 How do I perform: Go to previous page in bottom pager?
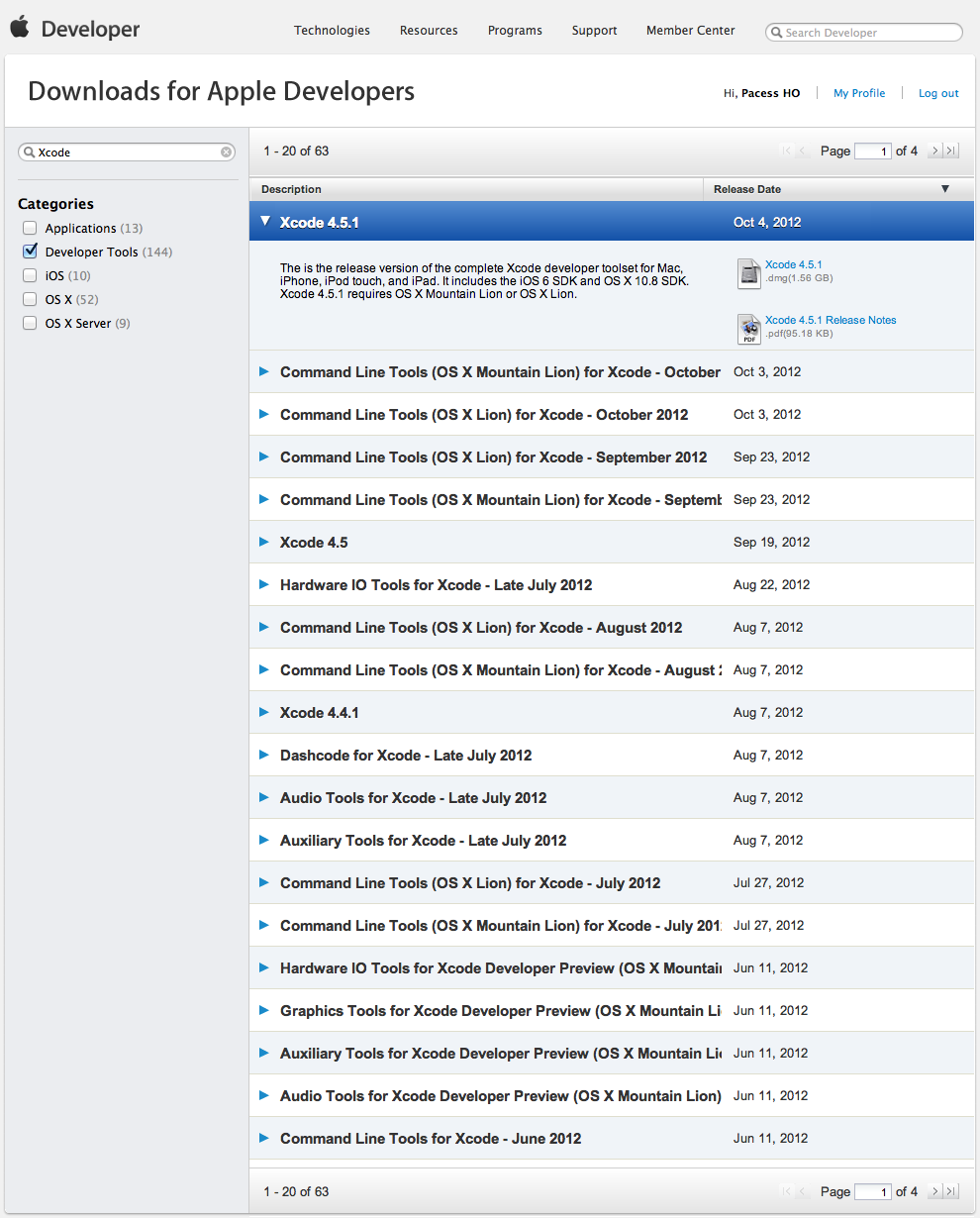pos(803,1191)
